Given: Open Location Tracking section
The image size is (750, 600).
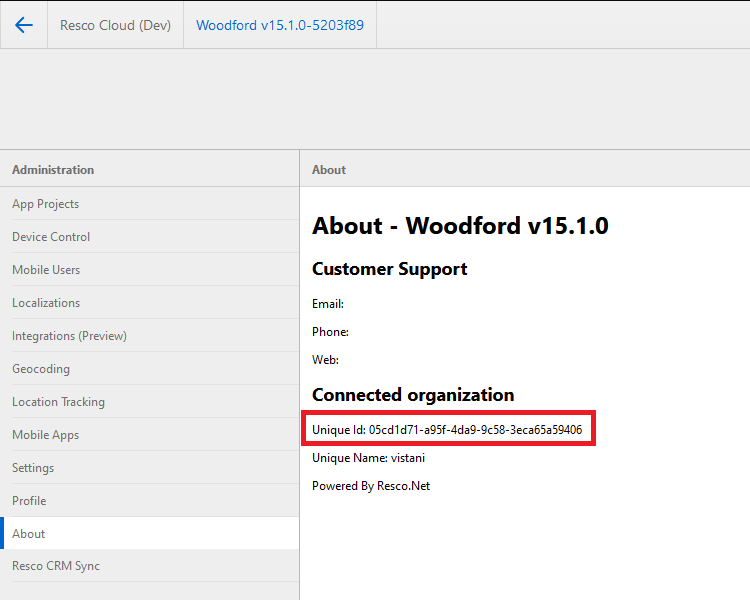Looking at the screenshot, I should [x=58, y=402].
